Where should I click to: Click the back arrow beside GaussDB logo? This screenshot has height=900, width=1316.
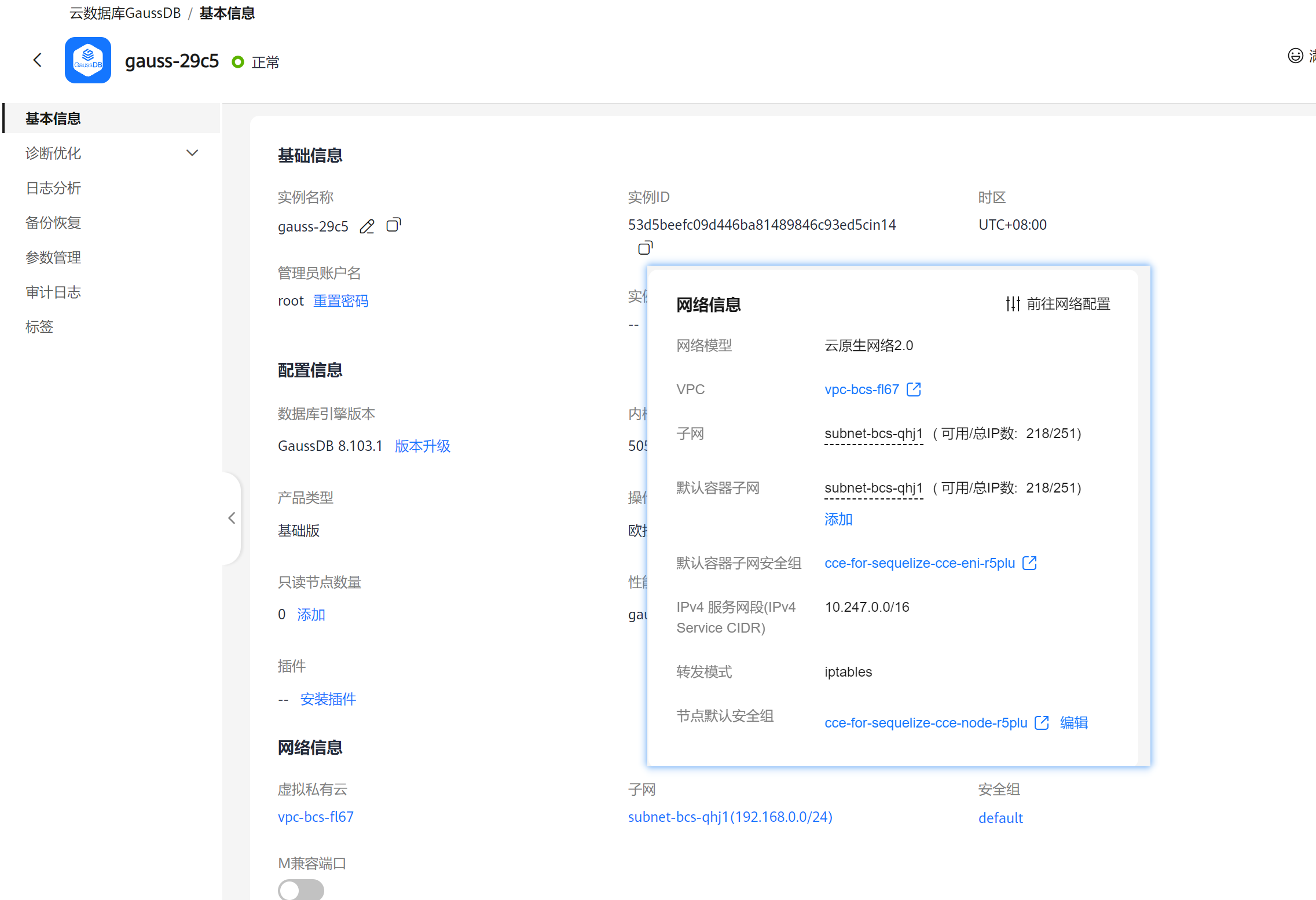click(38, 60)
